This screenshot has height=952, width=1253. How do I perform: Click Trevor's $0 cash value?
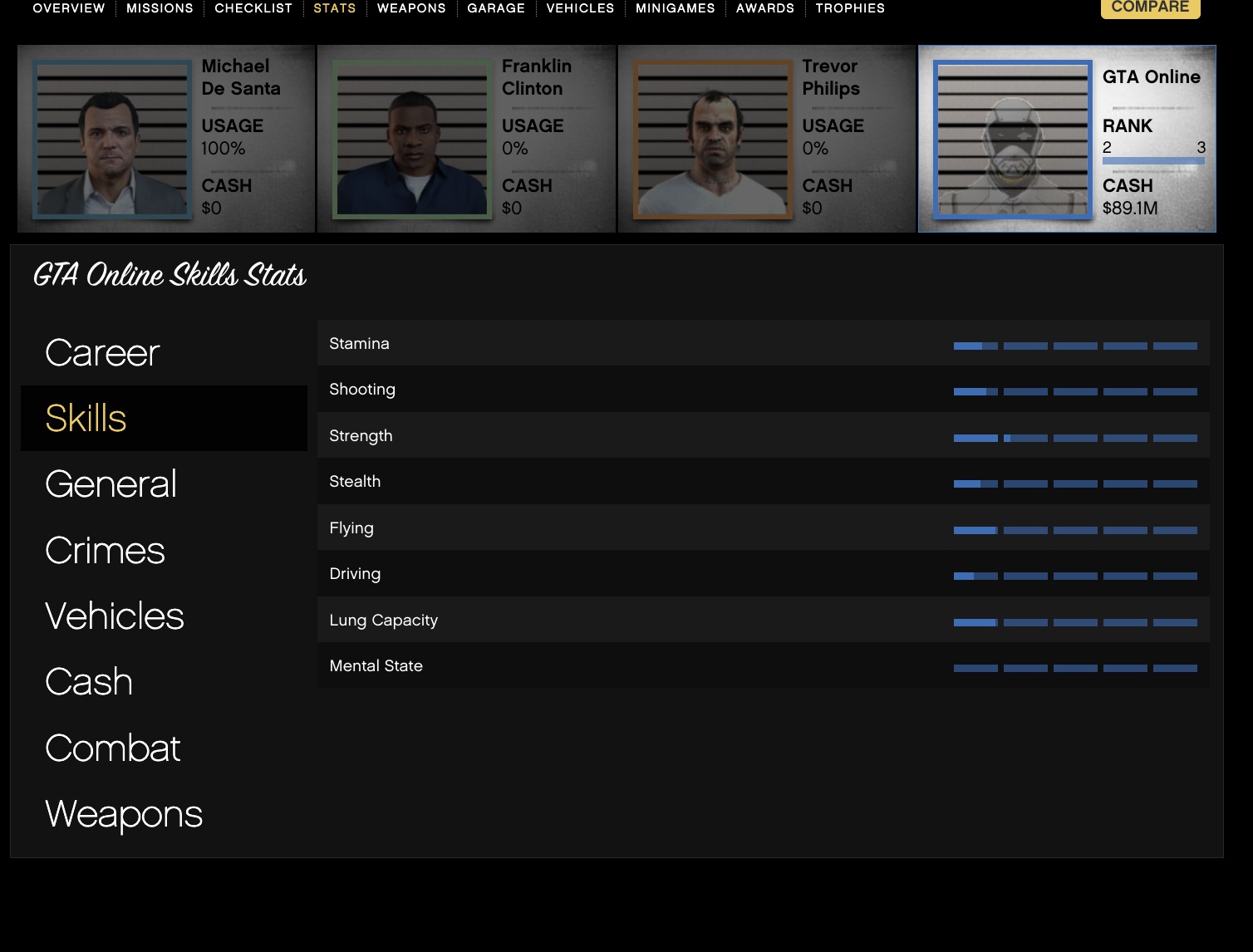[x=812, y=208]
